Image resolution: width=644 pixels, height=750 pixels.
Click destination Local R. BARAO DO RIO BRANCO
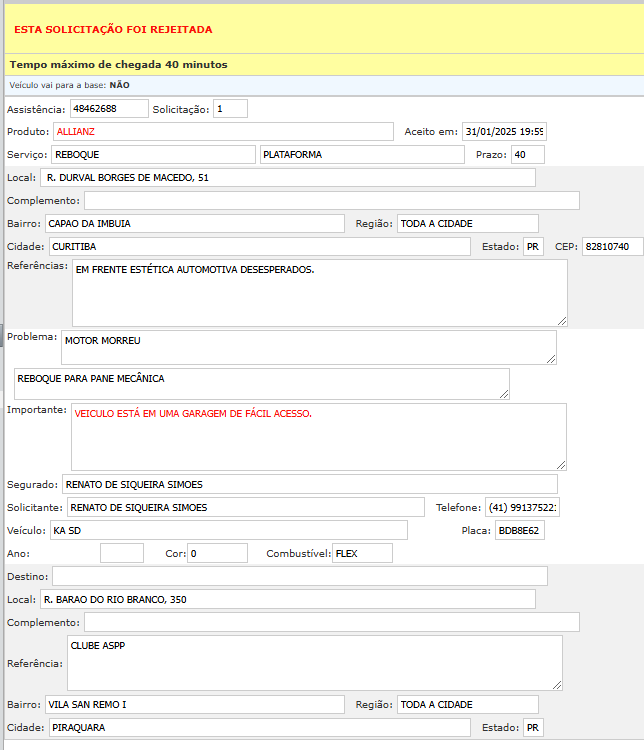pyautogui.click(x=288, y=599)
